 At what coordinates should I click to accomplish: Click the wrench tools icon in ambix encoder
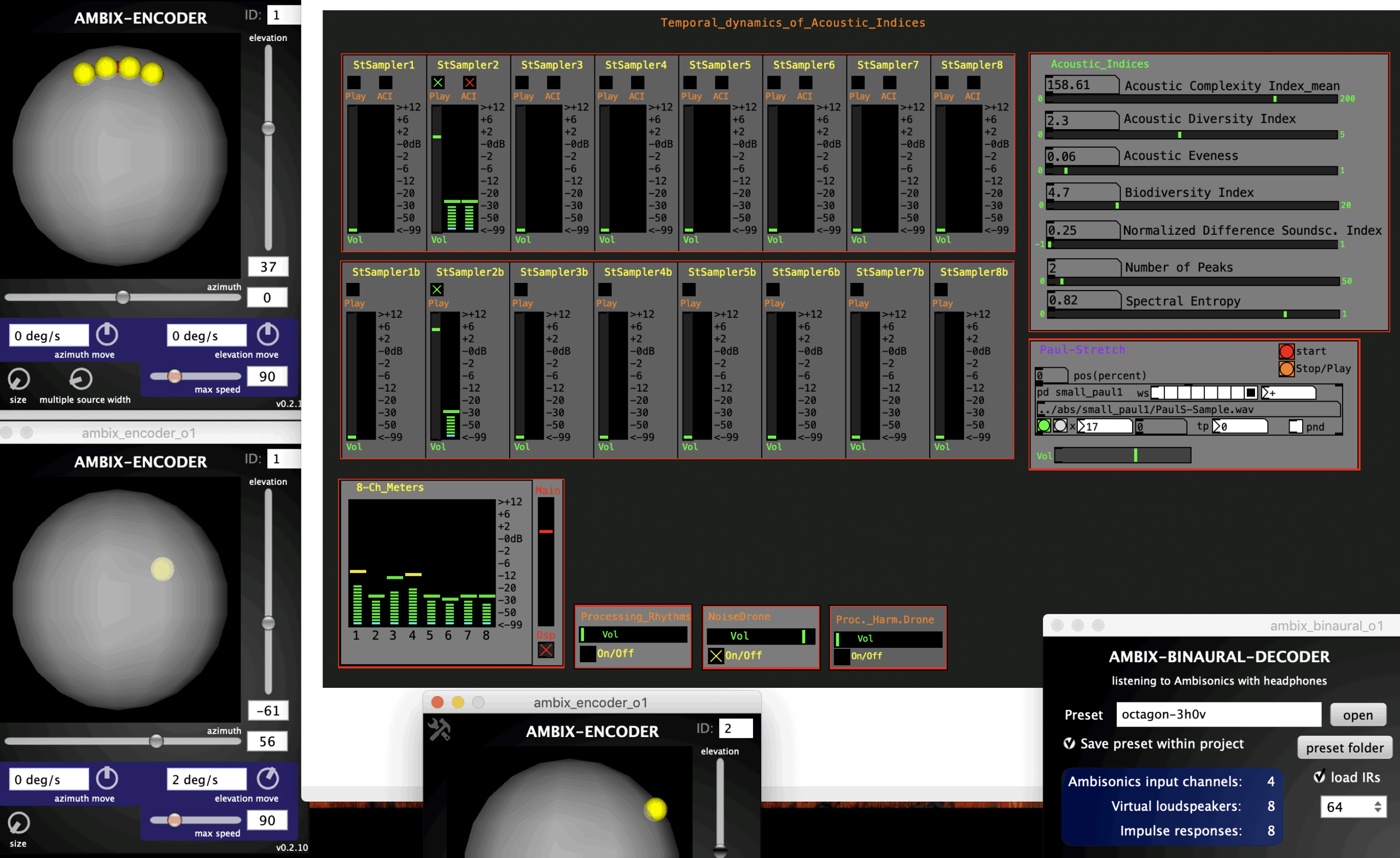[x=439, y=729]
